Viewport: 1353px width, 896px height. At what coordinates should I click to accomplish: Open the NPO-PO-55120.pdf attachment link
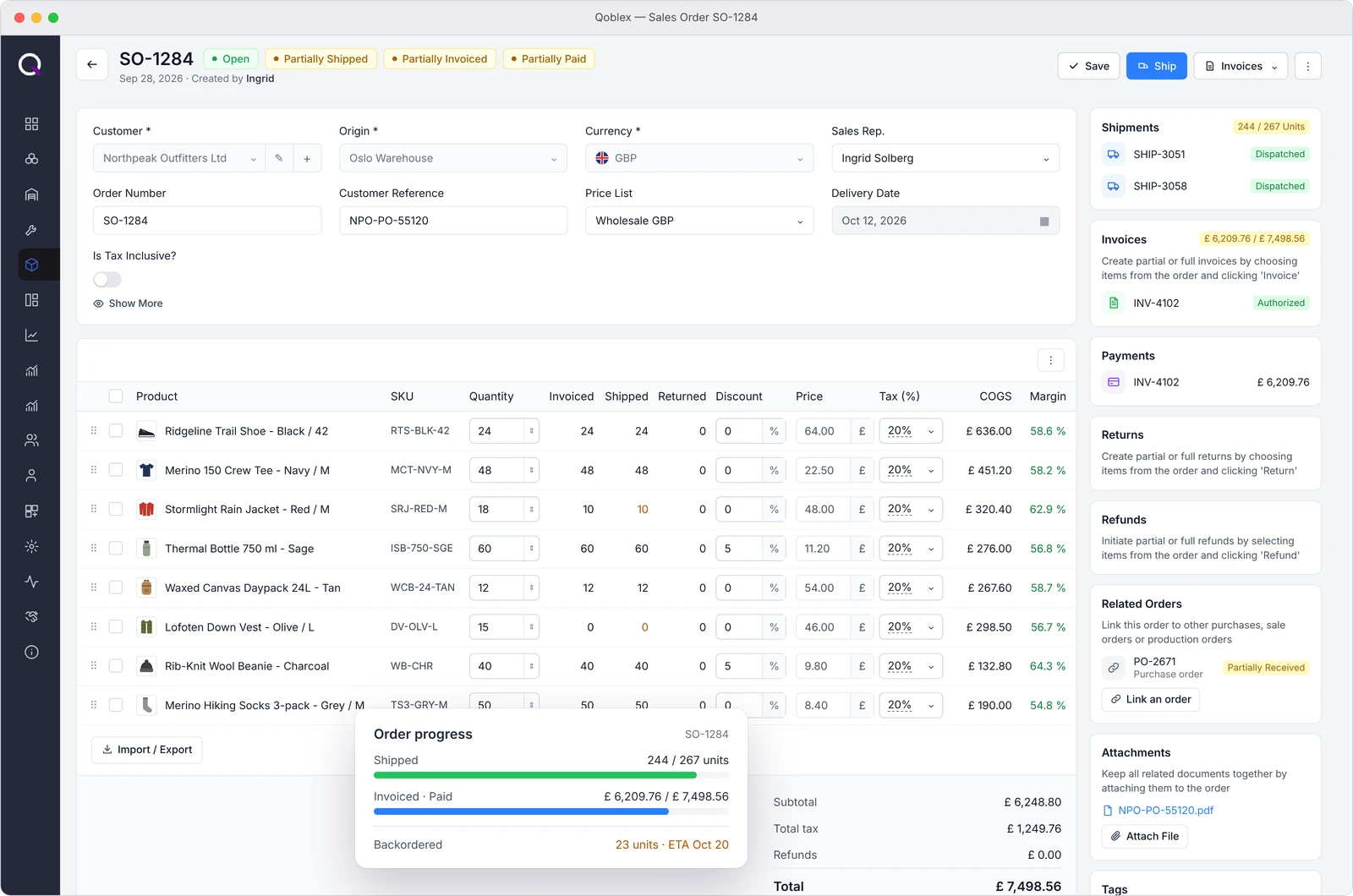(x=1165, y=811)
